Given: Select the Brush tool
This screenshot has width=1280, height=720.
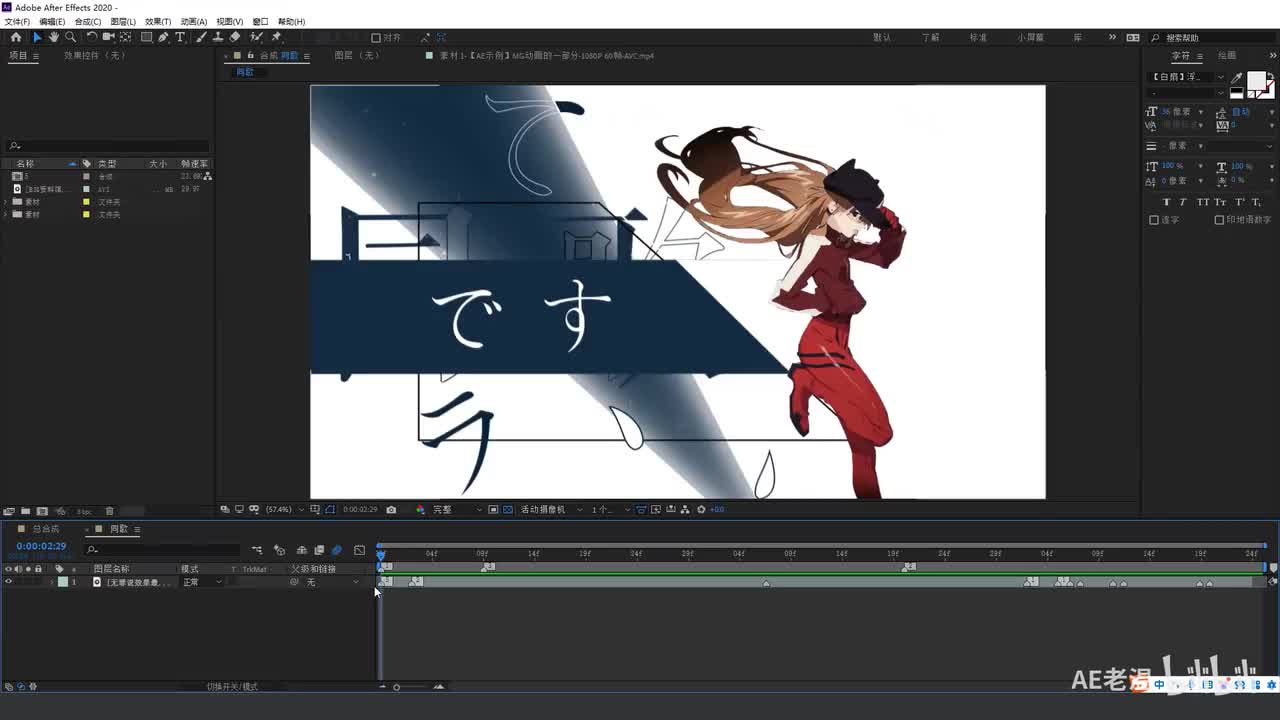Looking at the screenshot, I should (201, 37).
